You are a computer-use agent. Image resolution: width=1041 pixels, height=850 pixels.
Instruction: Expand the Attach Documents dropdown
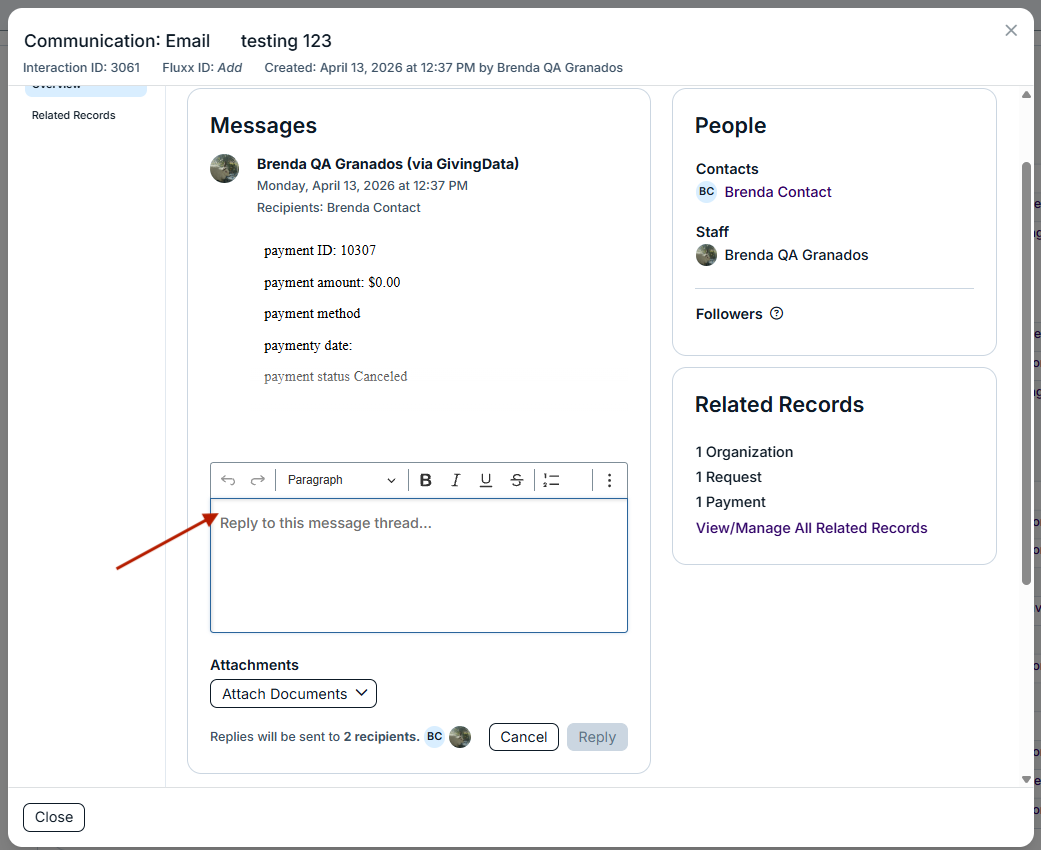click(x=293, y=693)
